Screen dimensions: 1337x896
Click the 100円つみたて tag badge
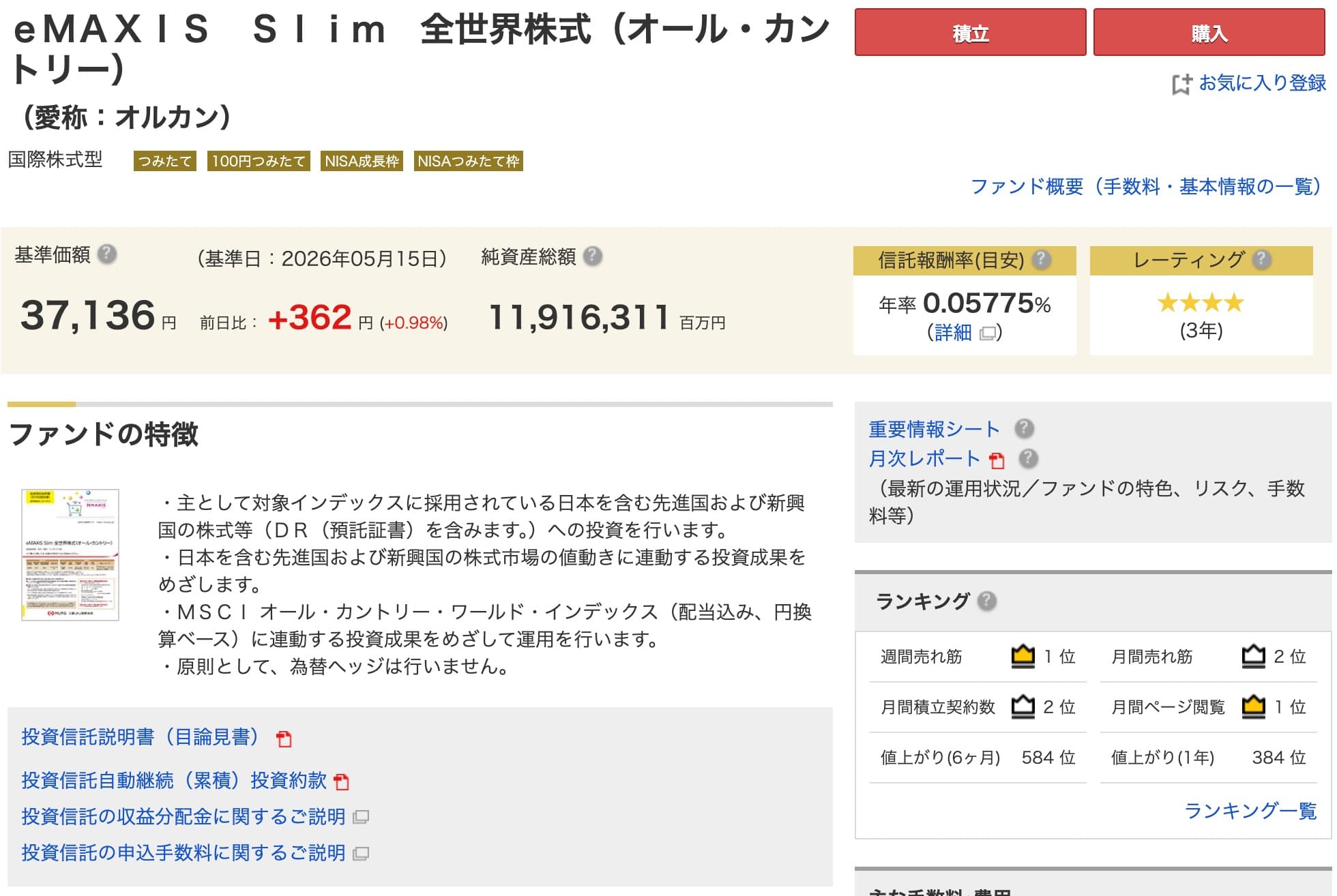(259, 162)
